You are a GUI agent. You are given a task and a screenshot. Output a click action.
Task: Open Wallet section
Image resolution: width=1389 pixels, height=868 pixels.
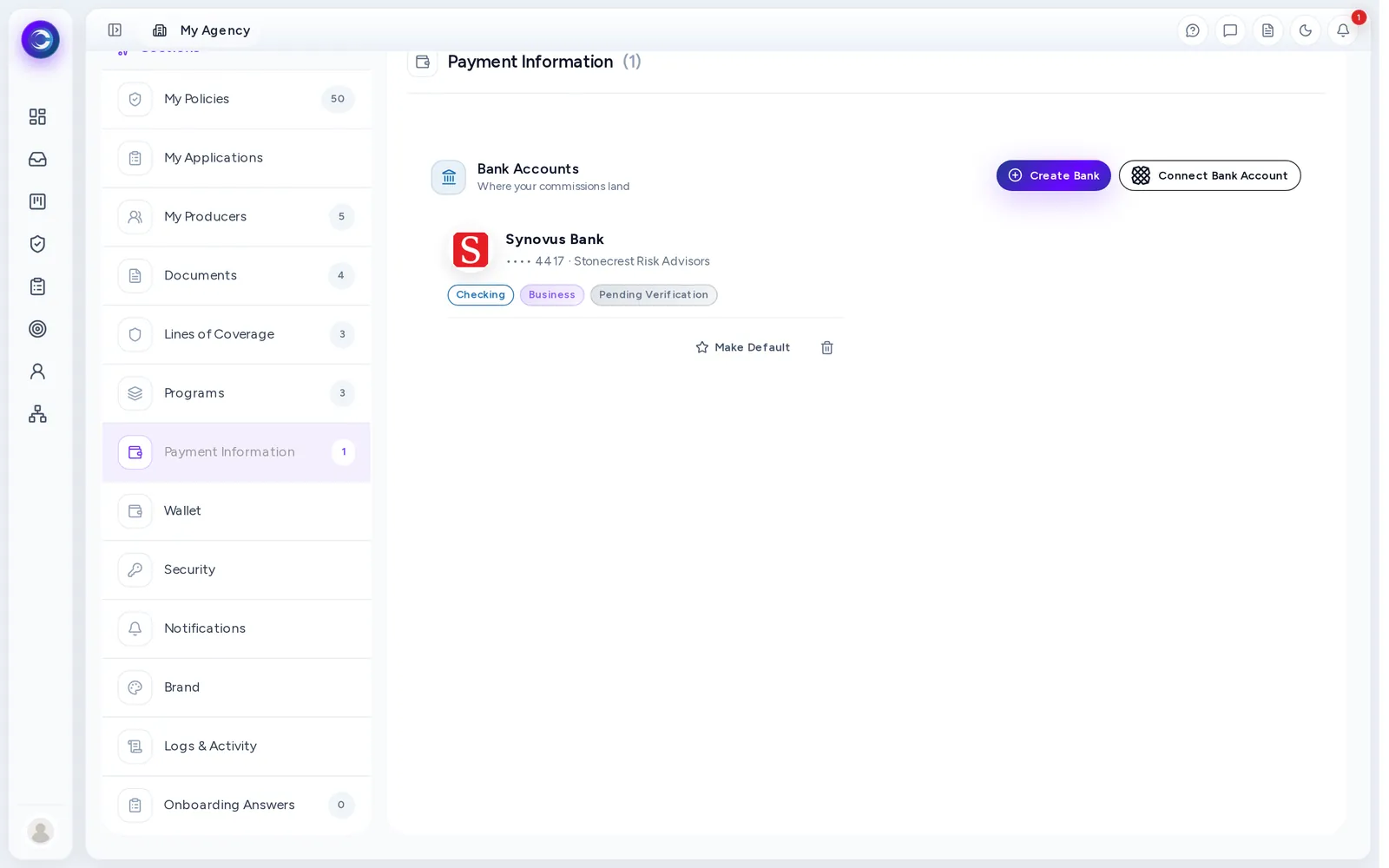point(236,511)
